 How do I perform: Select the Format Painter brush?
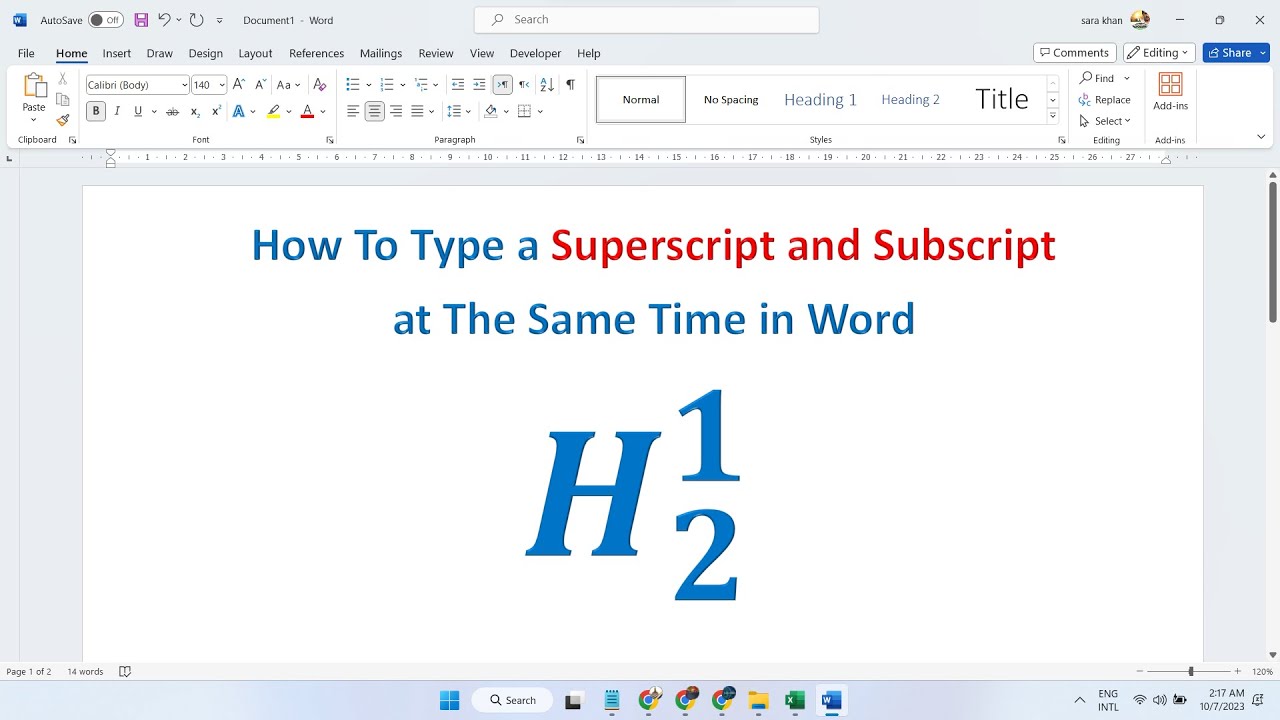(63, 120)
